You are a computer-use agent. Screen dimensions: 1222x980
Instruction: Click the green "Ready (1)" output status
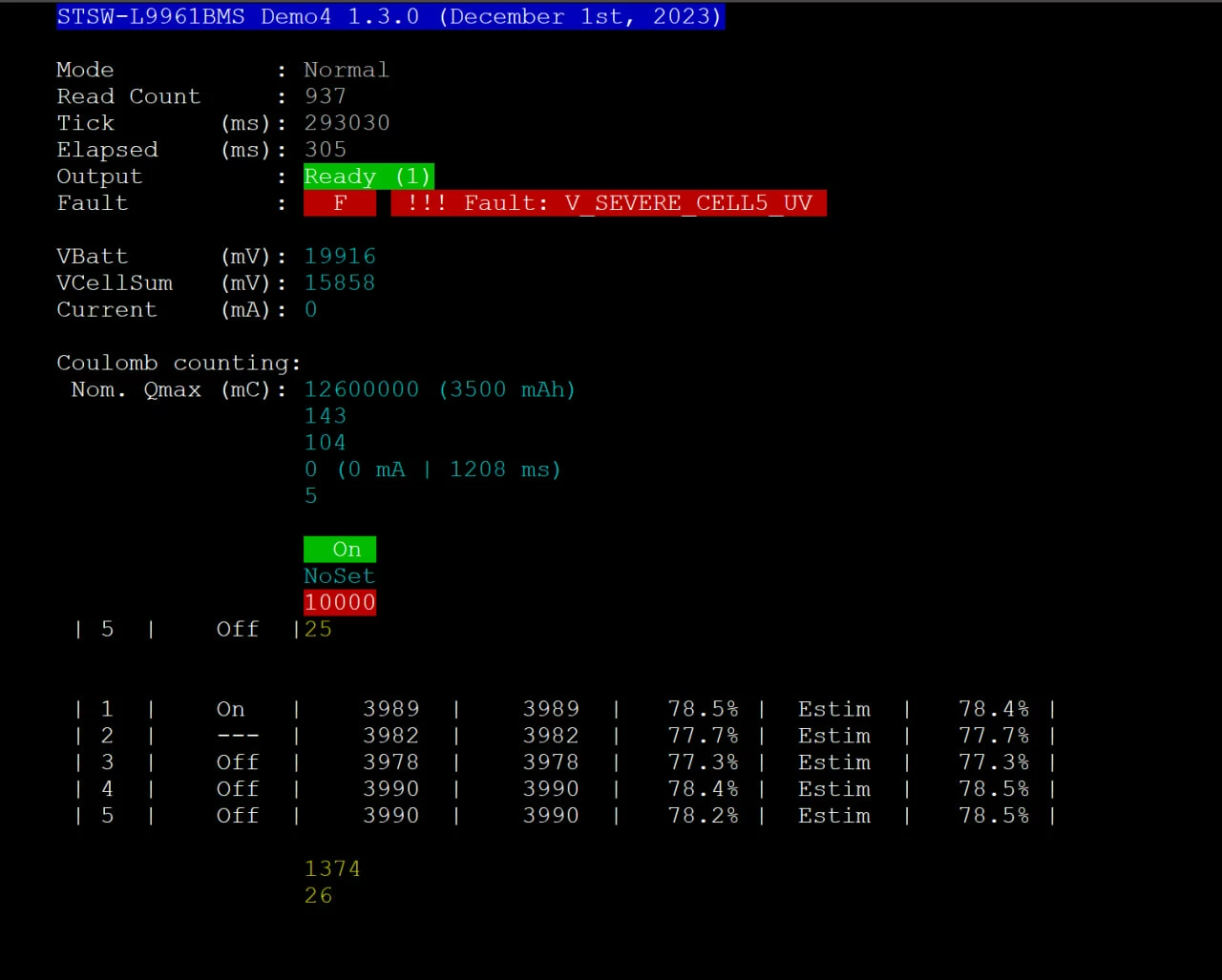369,177
